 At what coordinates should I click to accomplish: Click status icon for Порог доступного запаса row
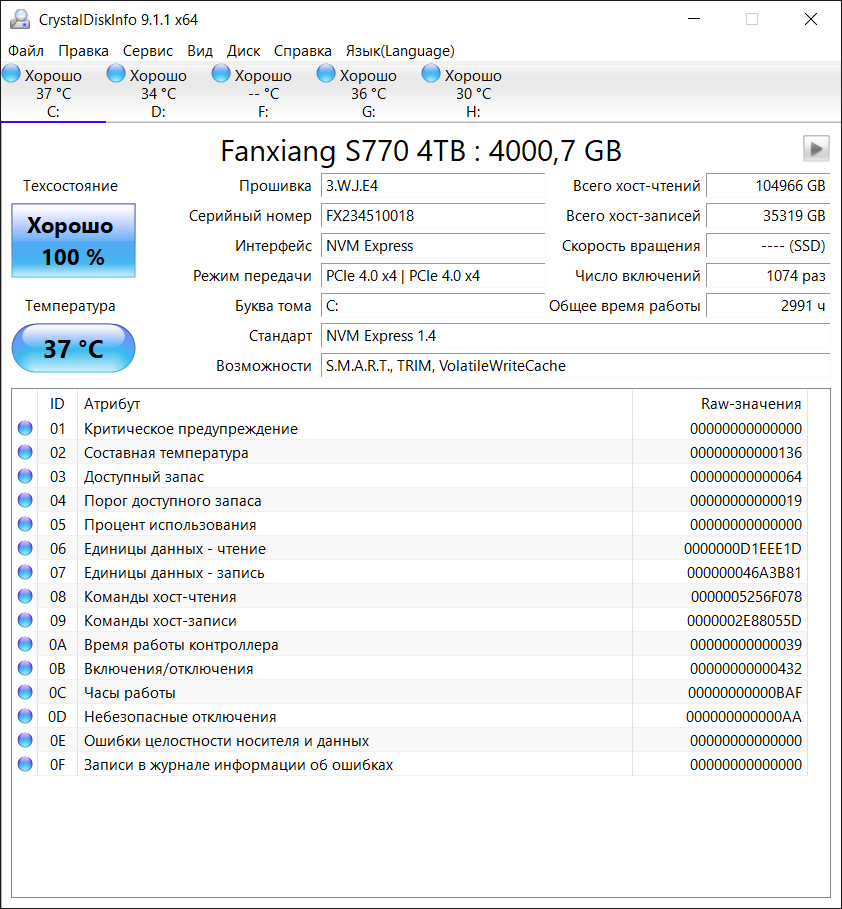25,500
